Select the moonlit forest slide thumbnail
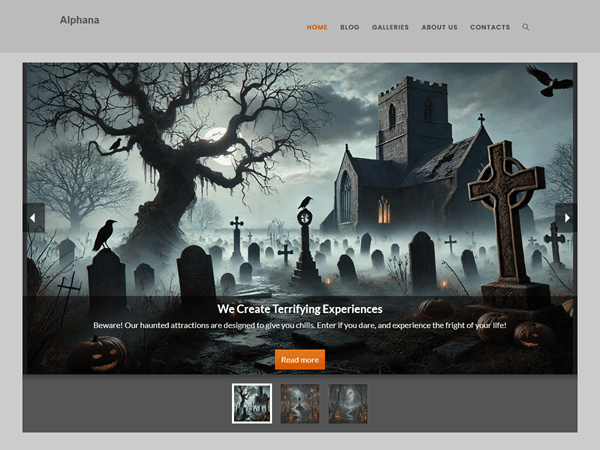 (x=348, y=404)
